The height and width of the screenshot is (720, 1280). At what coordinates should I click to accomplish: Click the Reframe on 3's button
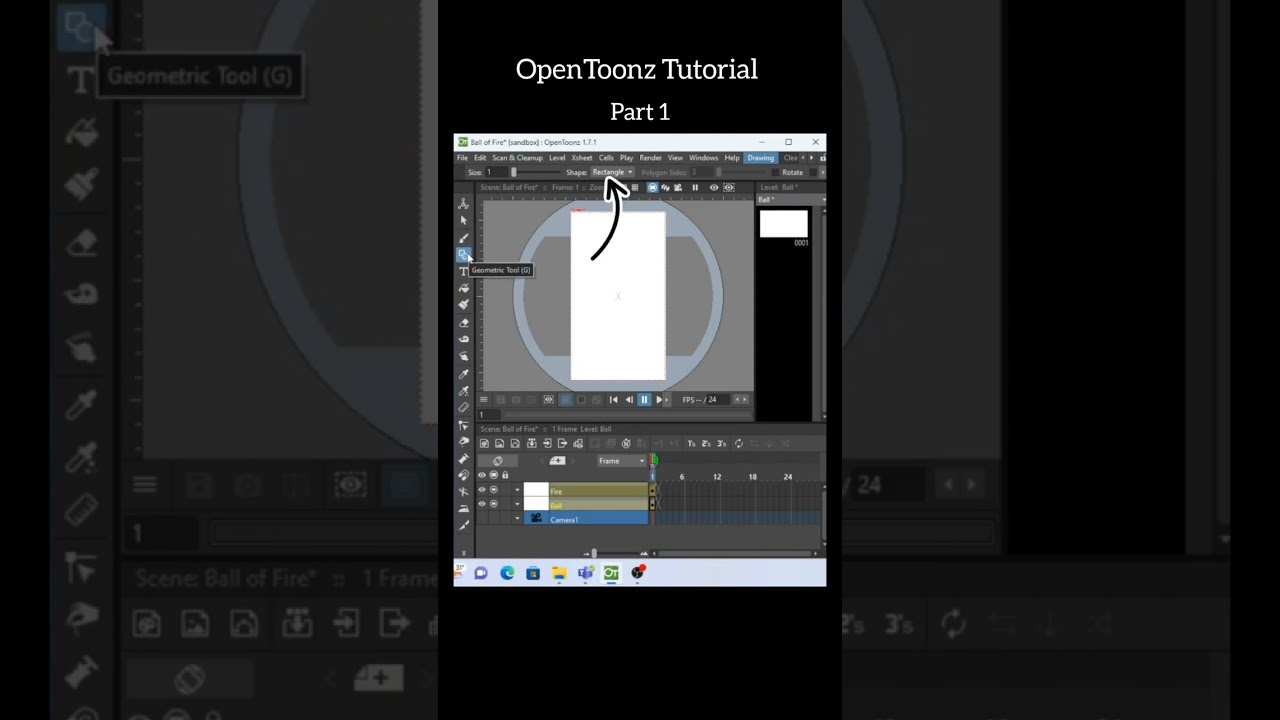(x=721, y=443)
